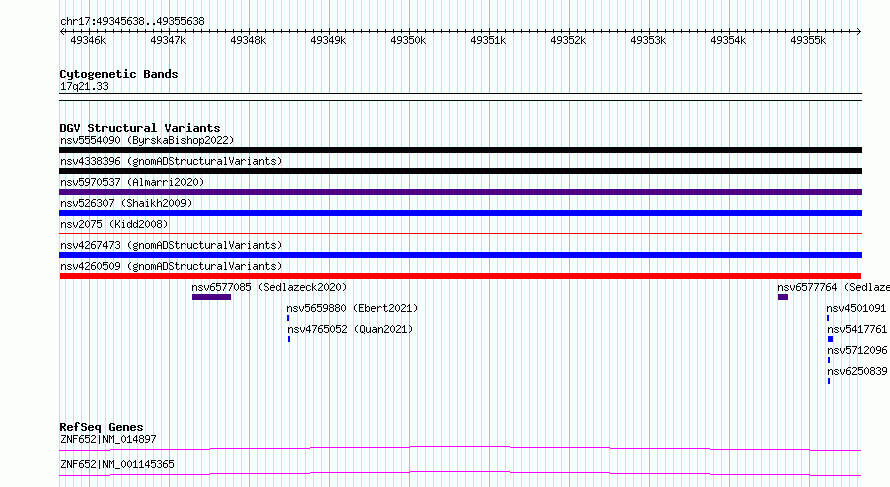Click the ZNF652|NM_014897 gene label
890x487 pixels.
pyautogui.click(x=108, y=439)
